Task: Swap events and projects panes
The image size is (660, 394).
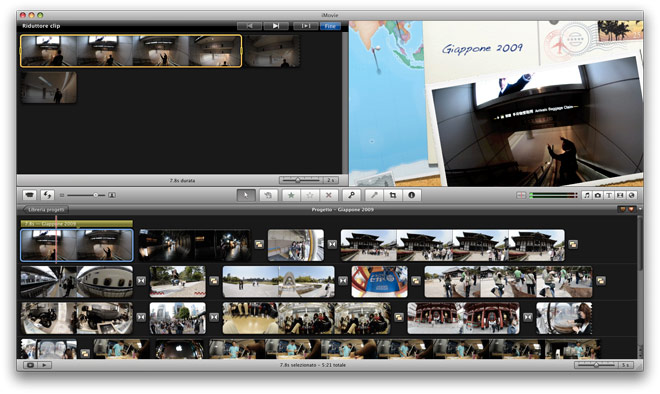Action: (48, 195)
